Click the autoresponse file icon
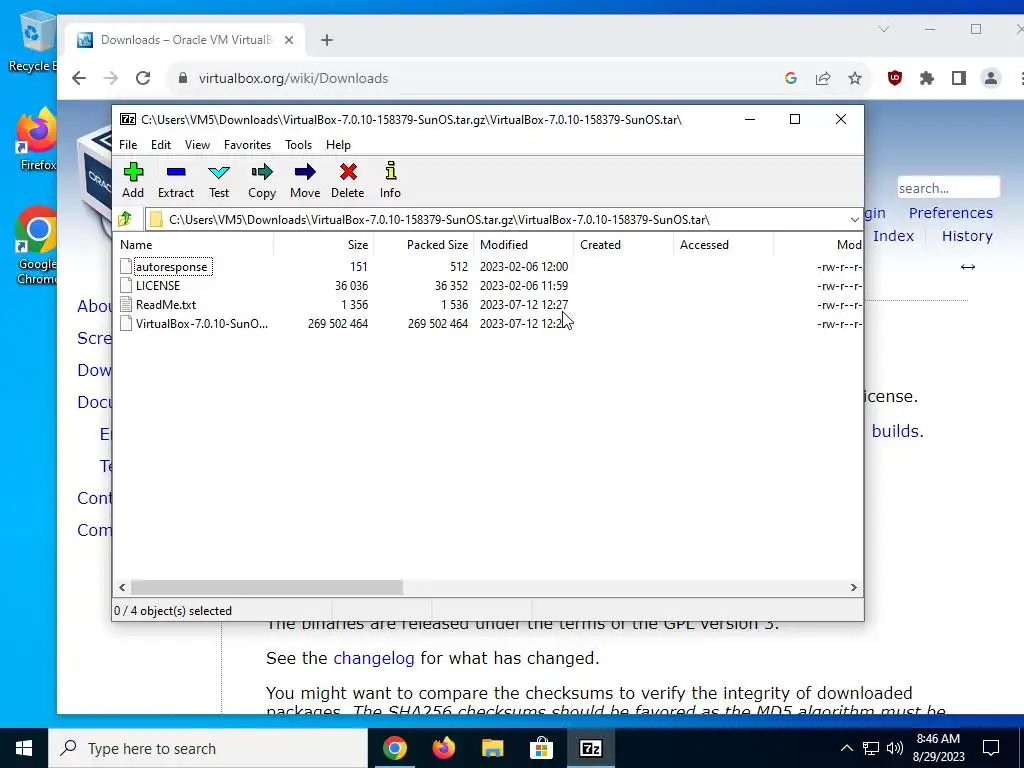The image size is (1024, 768). (126, 266)
